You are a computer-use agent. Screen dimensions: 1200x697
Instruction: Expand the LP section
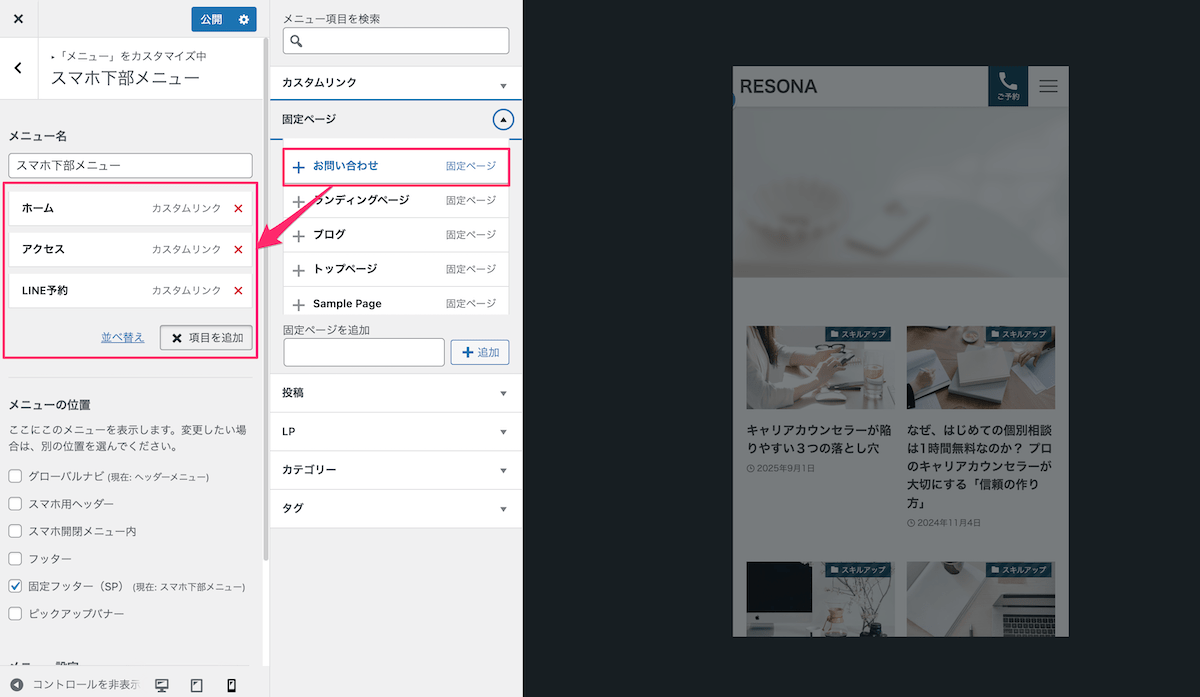click(x=396, y=431)
